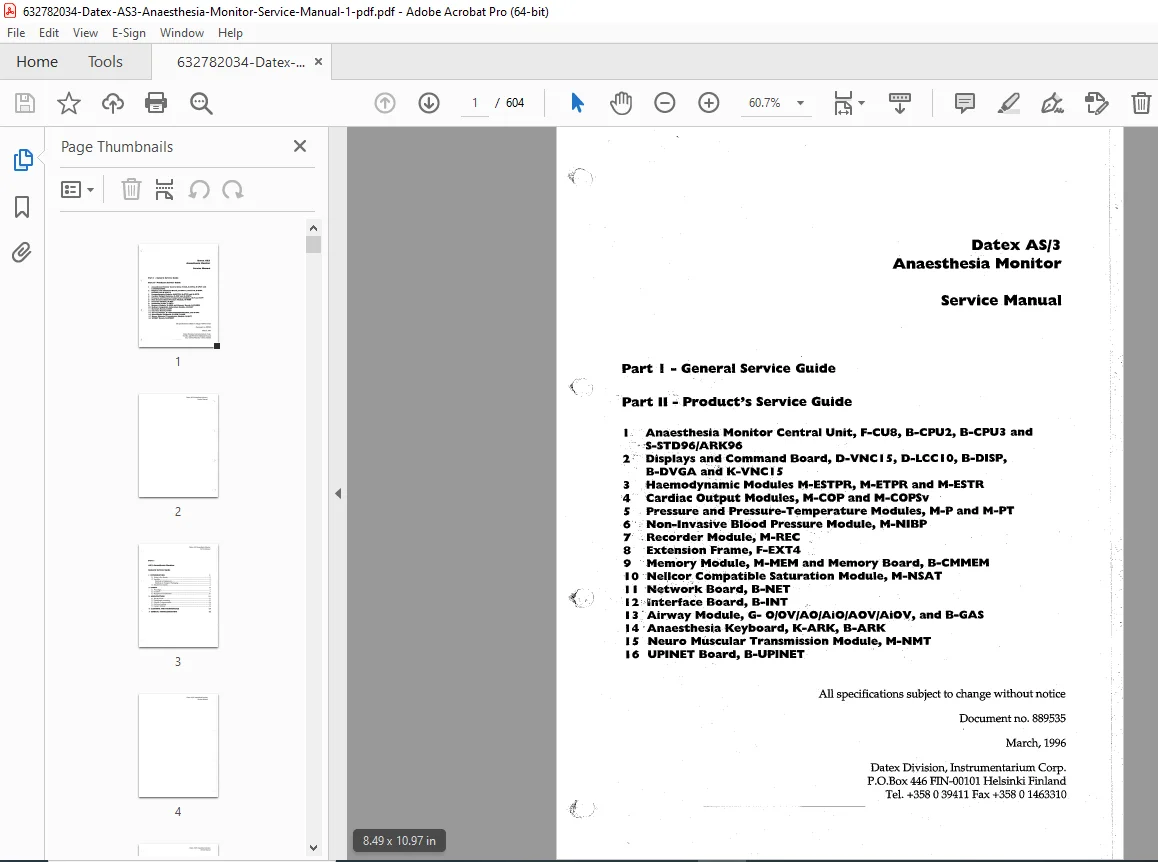Go to previous page arrow
The width and height of the screenshot is (1158, 862).
[x=385, y=103]
